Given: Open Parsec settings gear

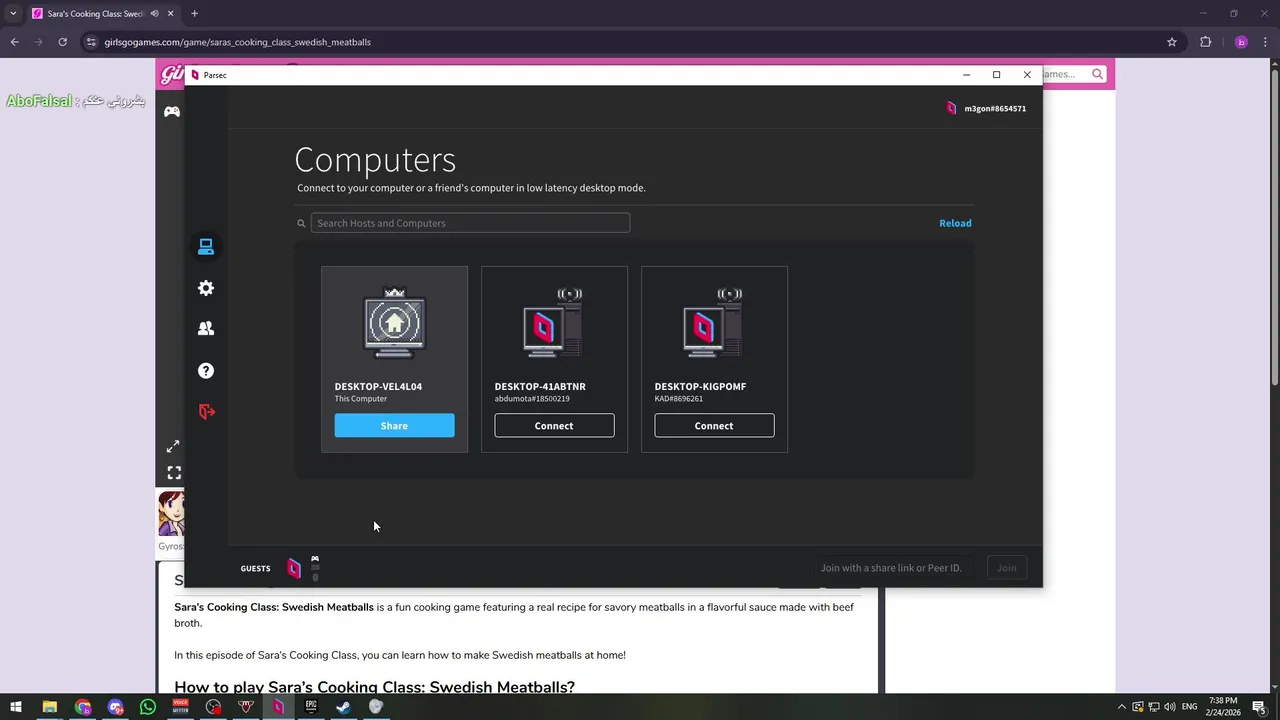Looking at the screenshot, I should pos(206,288).
